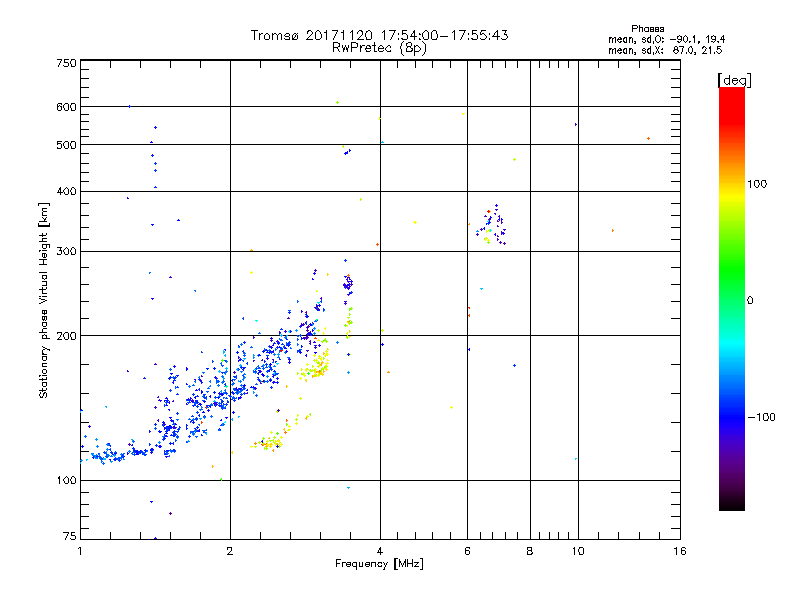800x600 pixels.
Task: Click the purple-blue point cluster near 6.7 MHz, 340 km
Action: coord(491,224)
